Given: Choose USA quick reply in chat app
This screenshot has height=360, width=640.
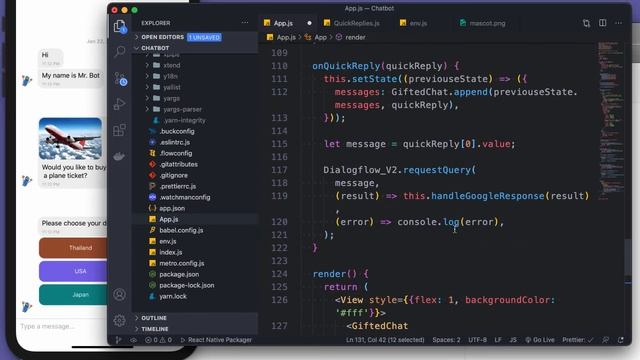Looking at the screenshot, I should [73, 271].
